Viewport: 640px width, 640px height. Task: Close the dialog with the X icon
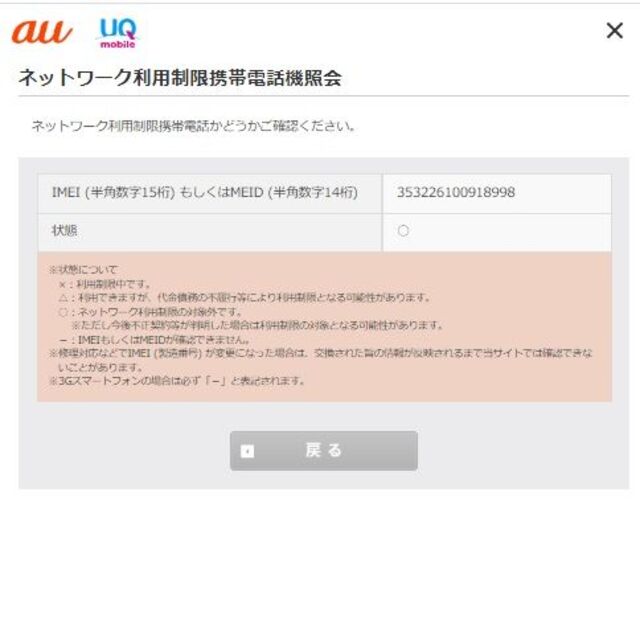pyautogui.click(x=615, y=31)
